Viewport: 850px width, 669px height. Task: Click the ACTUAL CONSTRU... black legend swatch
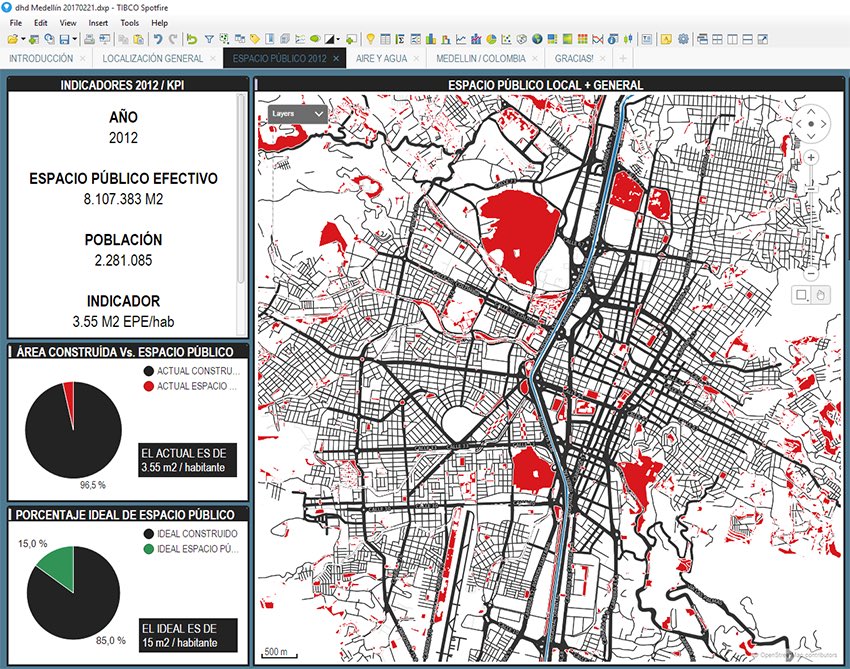tap(149, 371)
